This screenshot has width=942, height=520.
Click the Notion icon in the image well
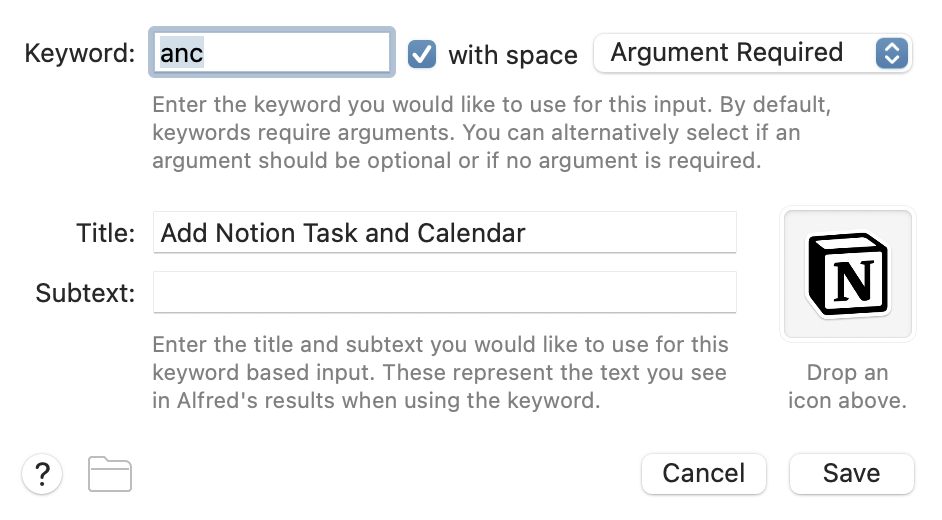tap(848, 274)
